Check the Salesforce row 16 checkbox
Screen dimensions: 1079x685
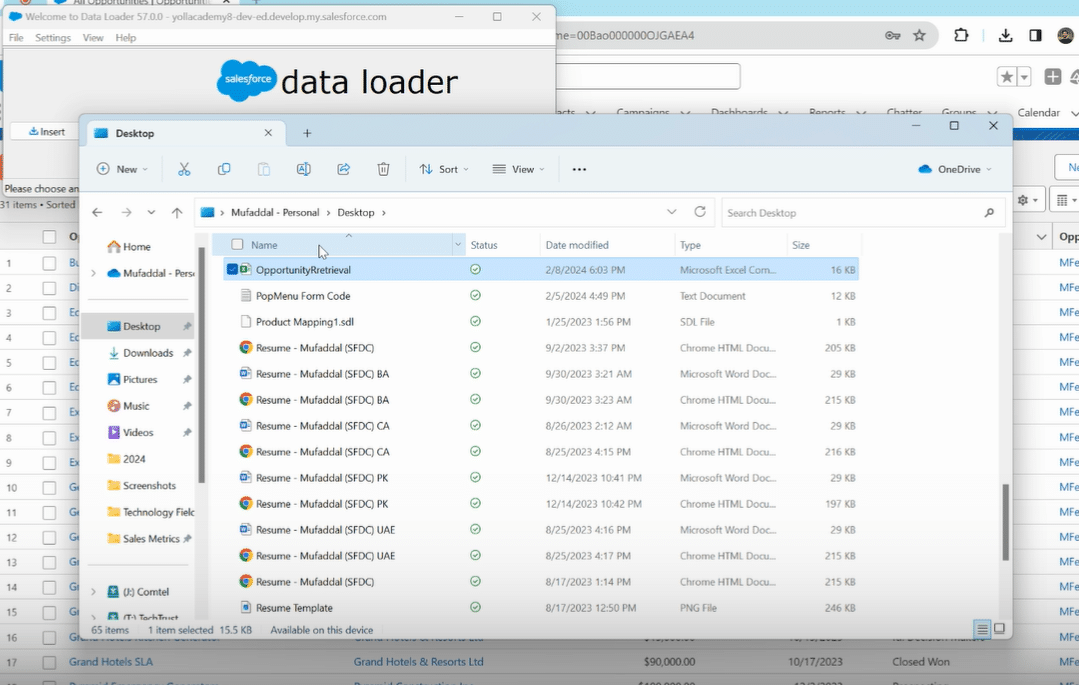point(49,637)
